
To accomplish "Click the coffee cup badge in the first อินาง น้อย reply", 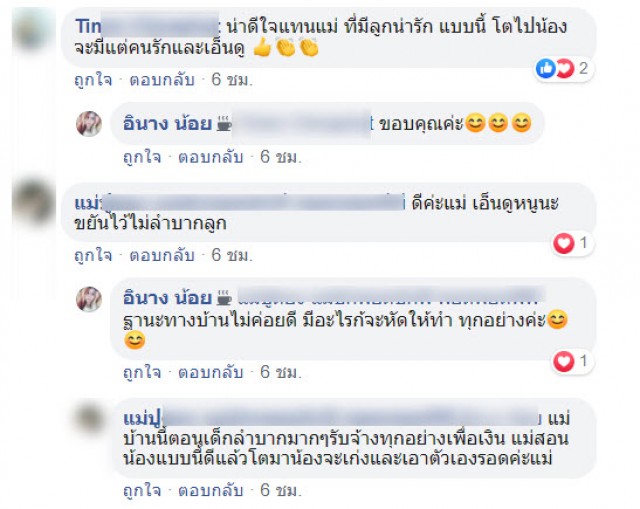I will point(224,123).
